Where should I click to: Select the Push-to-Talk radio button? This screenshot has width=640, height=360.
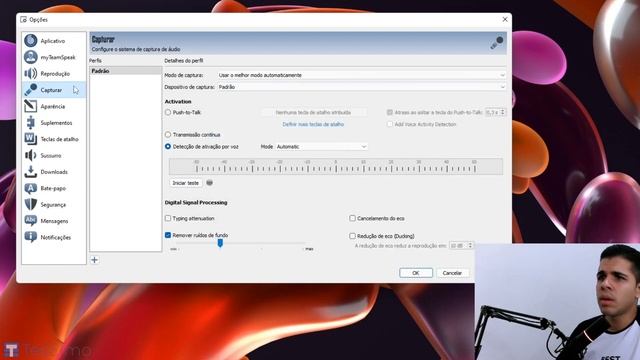coord(168,112)
